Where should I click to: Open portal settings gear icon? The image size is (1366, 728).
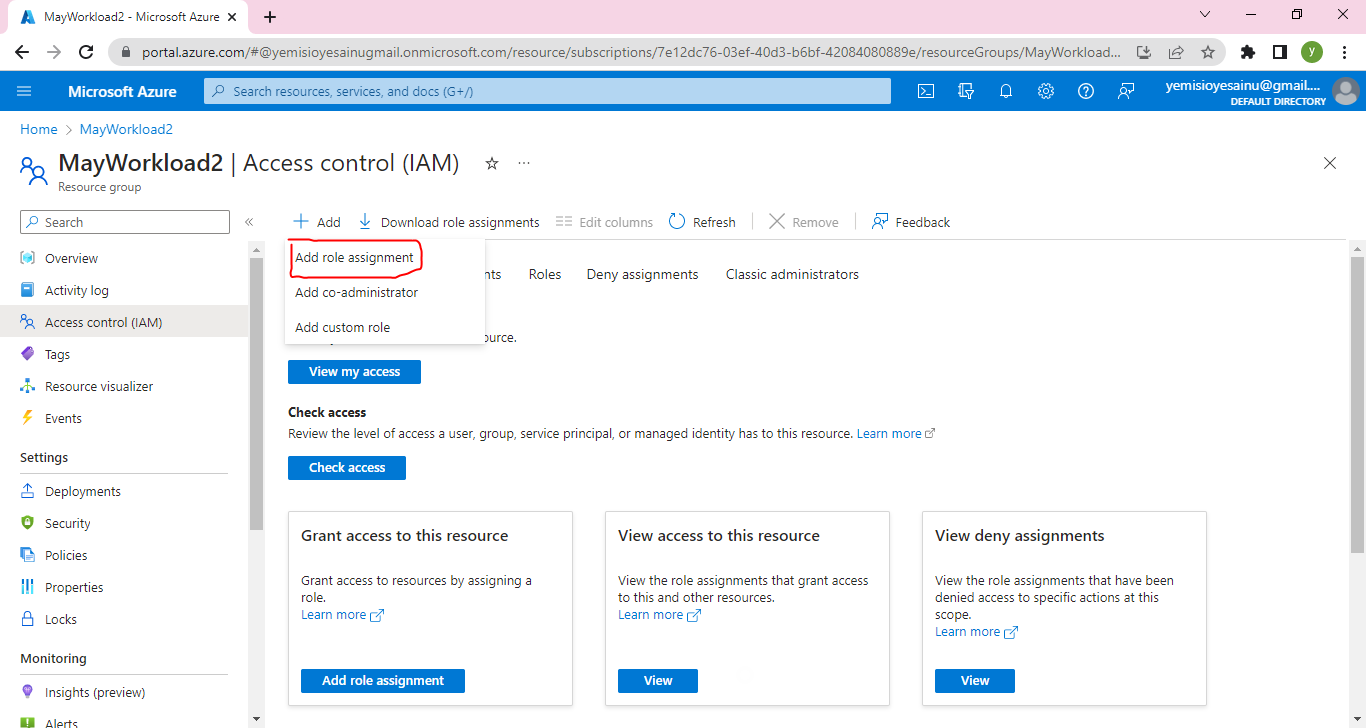coord(1046,91)
